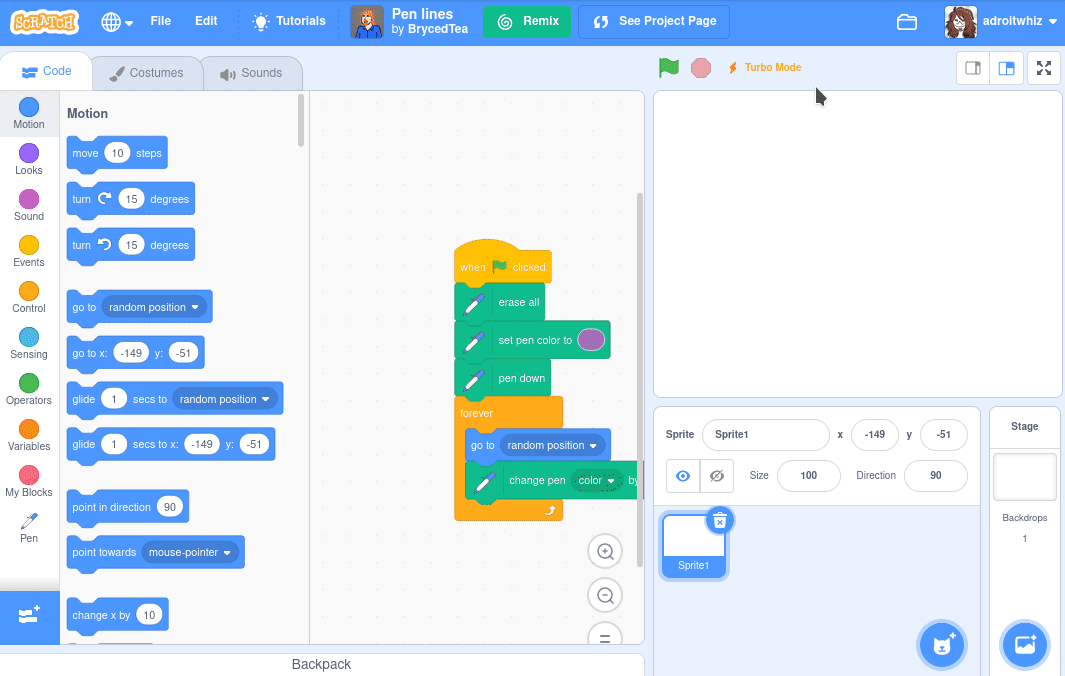Select the Events block category
Viewport: 1065px width, 676px height.
click(x=29, y=251)
